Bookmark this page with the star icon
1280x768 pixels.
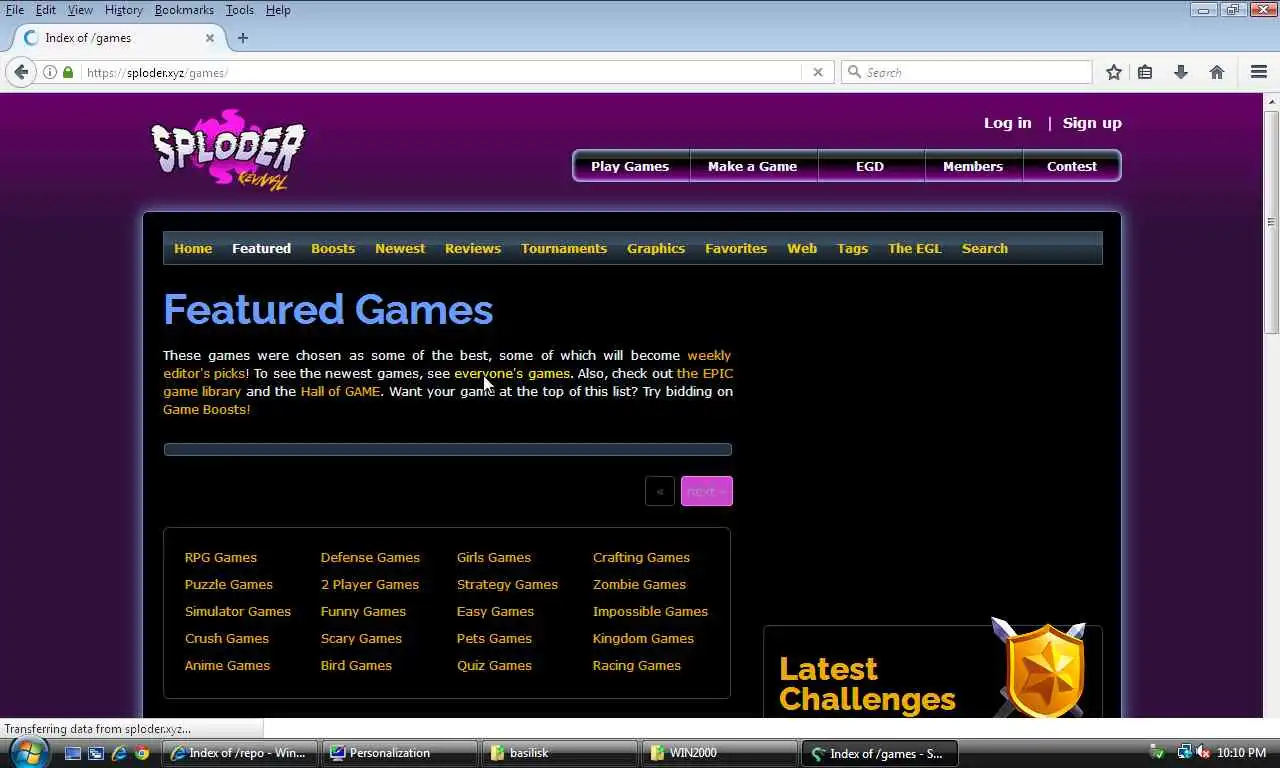[x=1114, y=72]
